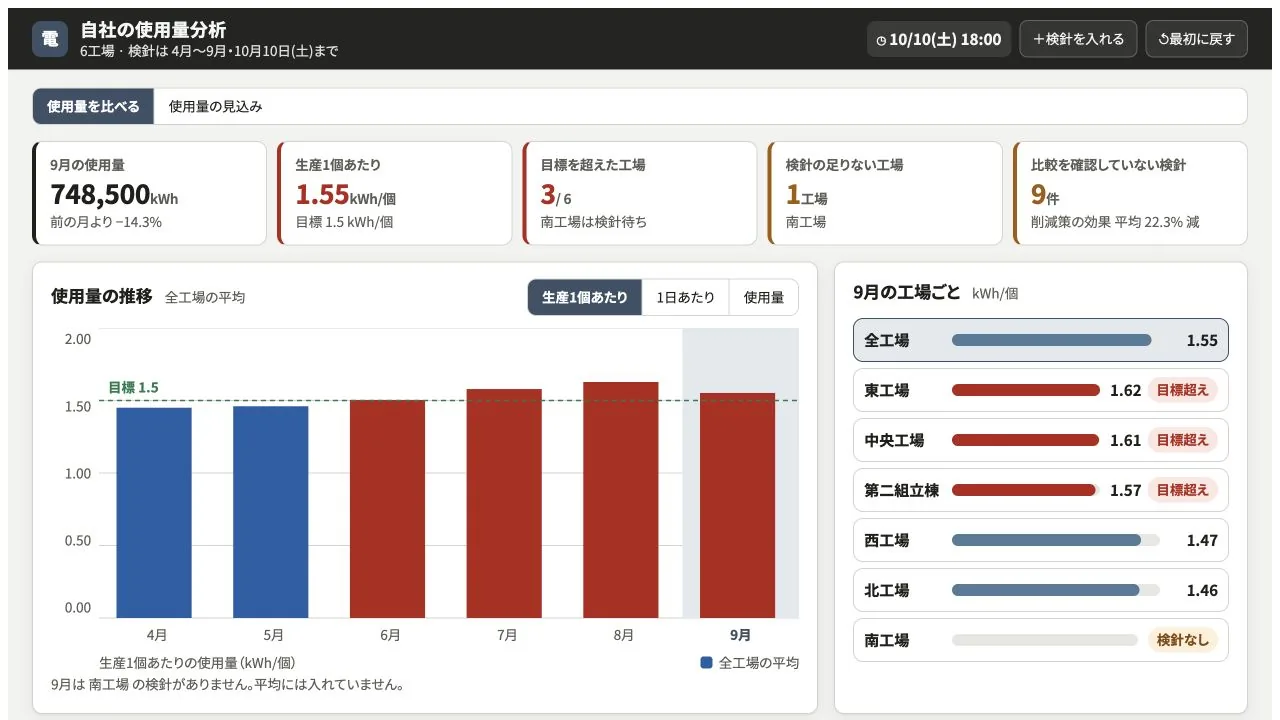This screenshot has height=720, width=1280.
Task: Click the 電 app logo icon
Action: coord(50,39)
